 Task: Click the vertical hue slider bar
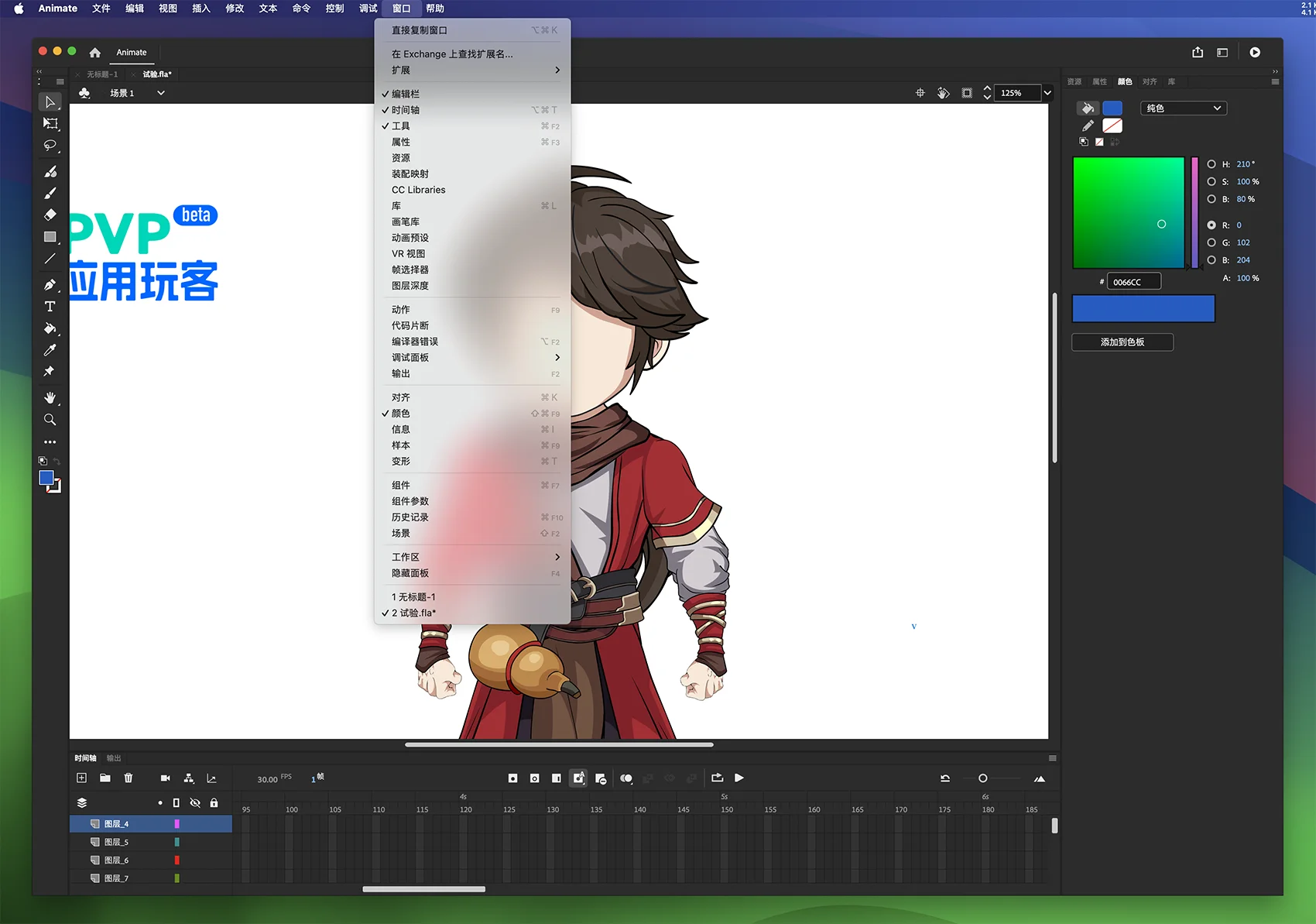click(x=1194, y=213)
